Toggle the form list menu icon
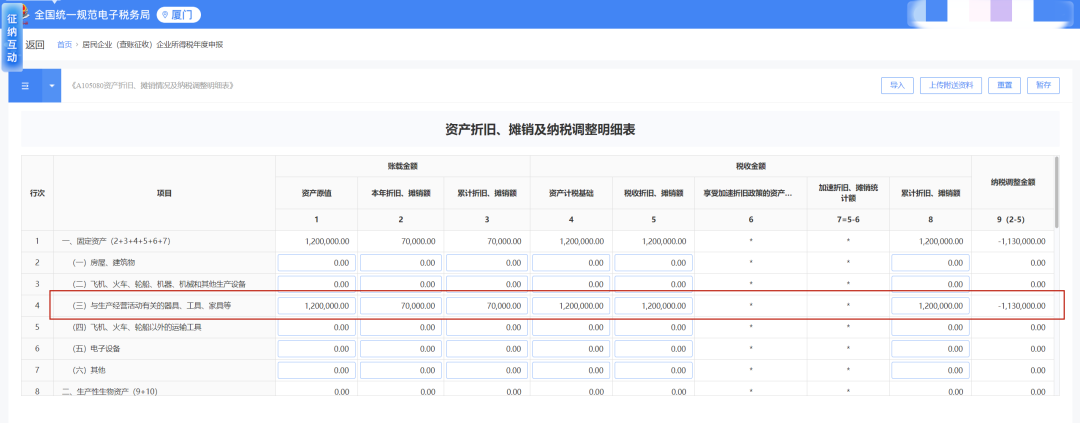The height and width of the screenshot is (423, 1080). tap(25, 86)
